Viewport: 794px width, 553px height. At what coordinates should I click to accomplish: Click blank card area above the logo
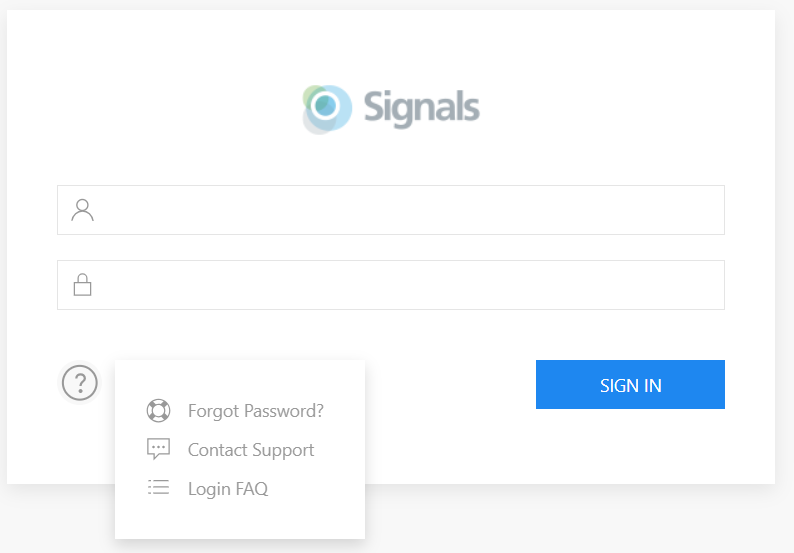coord(391,46)
